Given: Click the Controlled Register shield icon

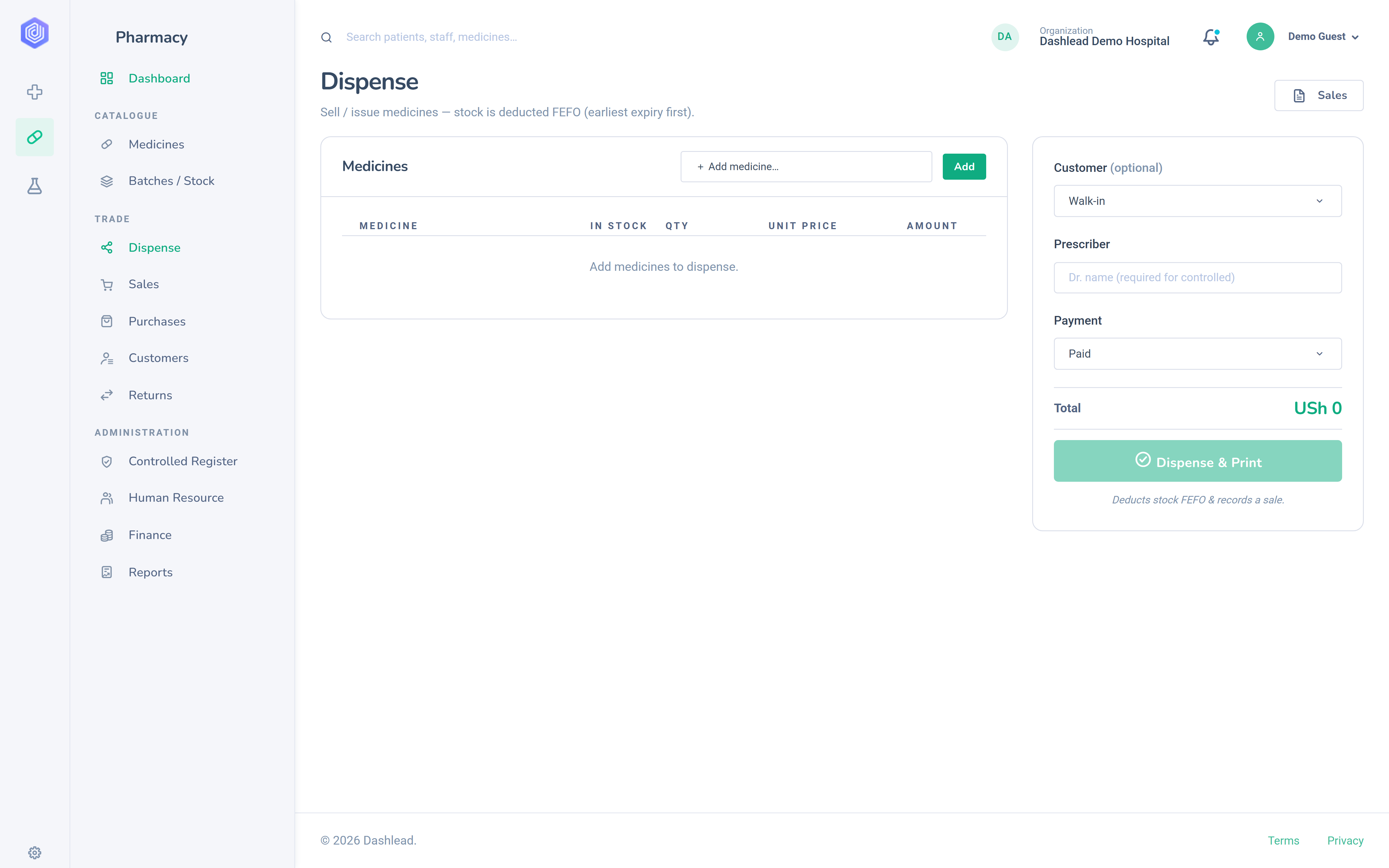Looking at the screenshot, I should (107, 461).
